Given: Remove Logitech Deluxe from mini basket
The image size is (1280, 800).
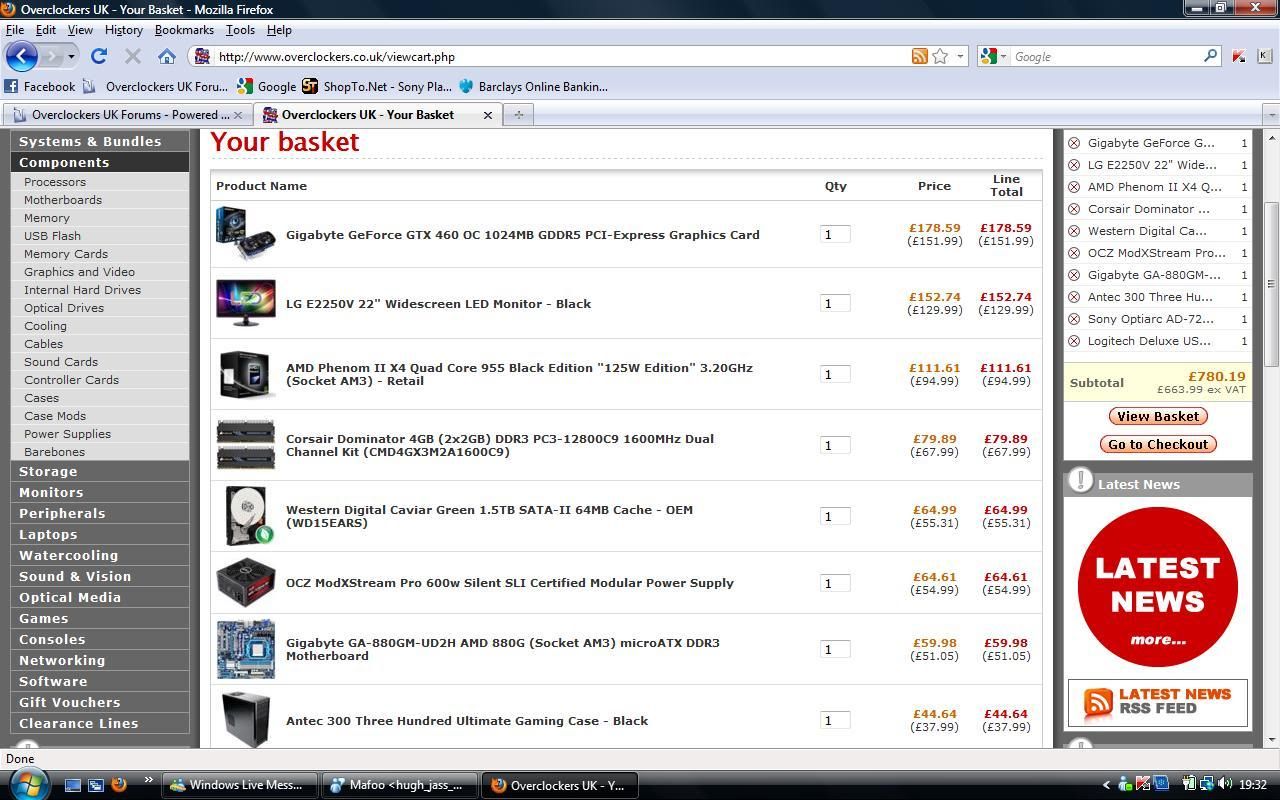Looking at the screenshot, I should tap(1074, 341).
